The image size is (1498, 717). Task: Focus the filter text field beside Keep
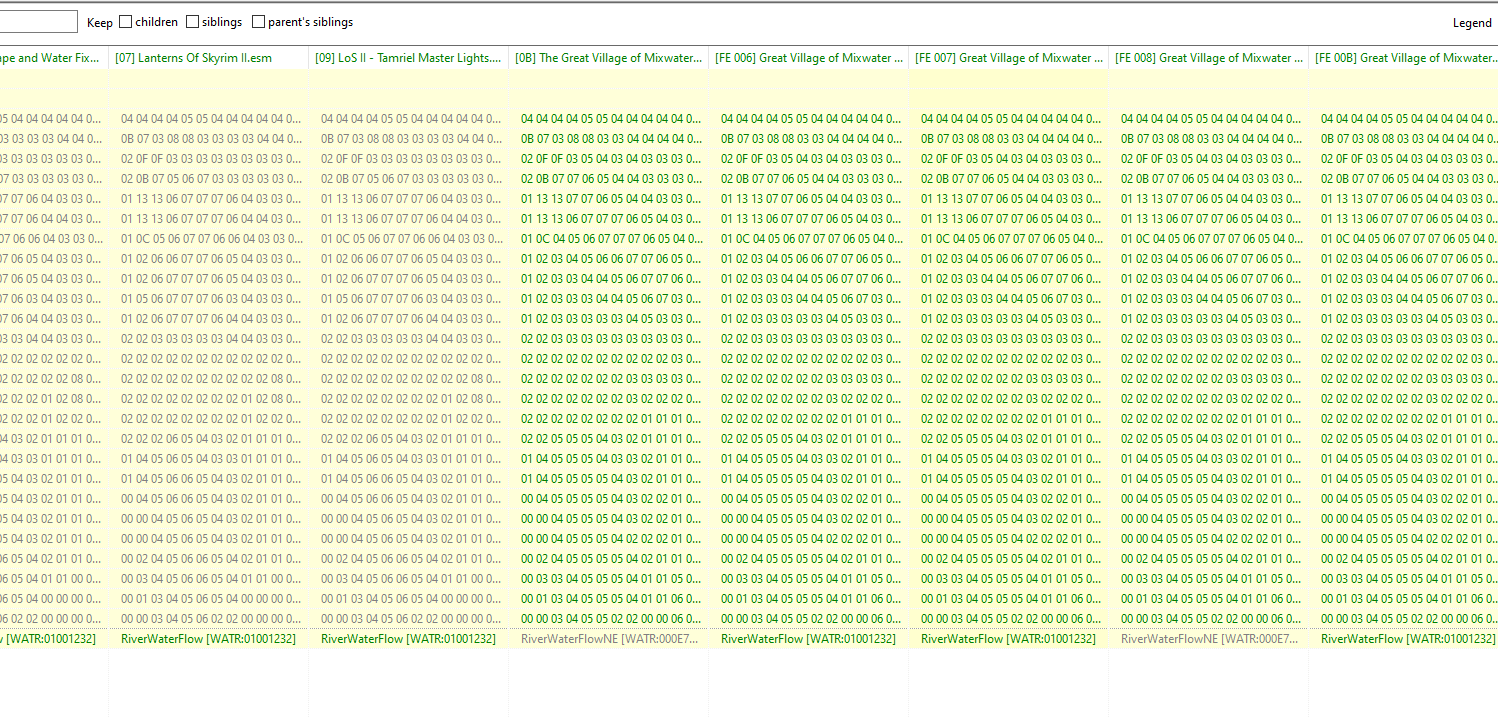[38, 22]
